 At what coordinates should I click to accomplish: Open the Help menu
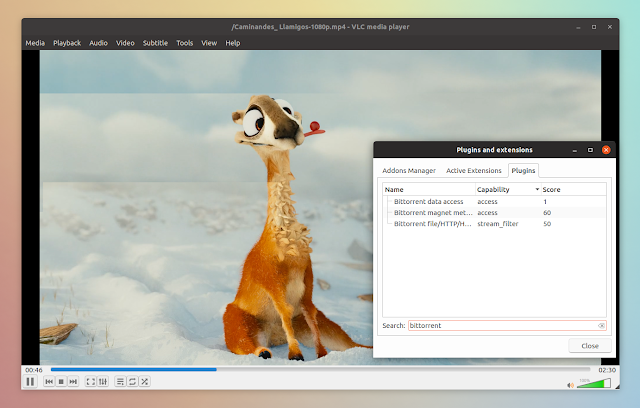[x=233, y=43]
